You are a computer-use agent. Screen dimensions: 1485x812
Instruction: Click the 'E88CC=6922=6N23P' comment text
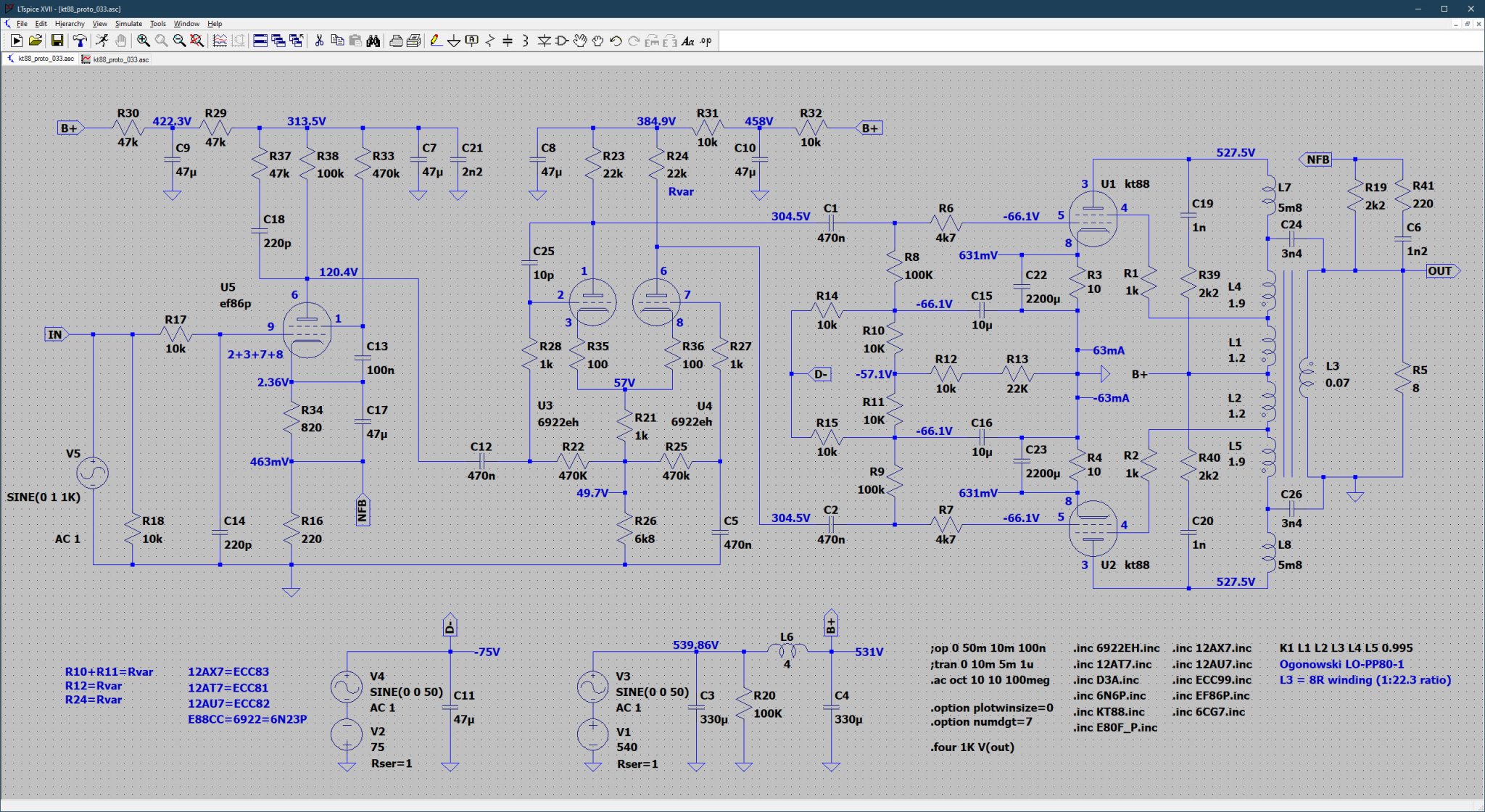247,720
